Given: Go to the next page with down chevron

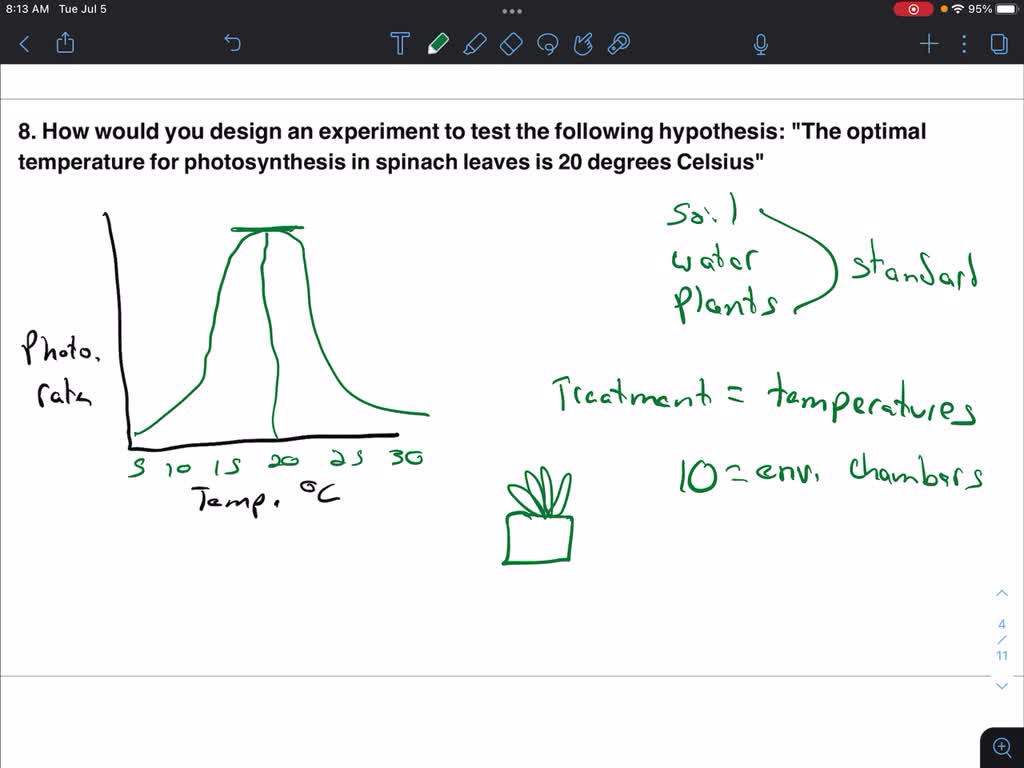Looking at the screenshot, I should [x=1001, y=685].
